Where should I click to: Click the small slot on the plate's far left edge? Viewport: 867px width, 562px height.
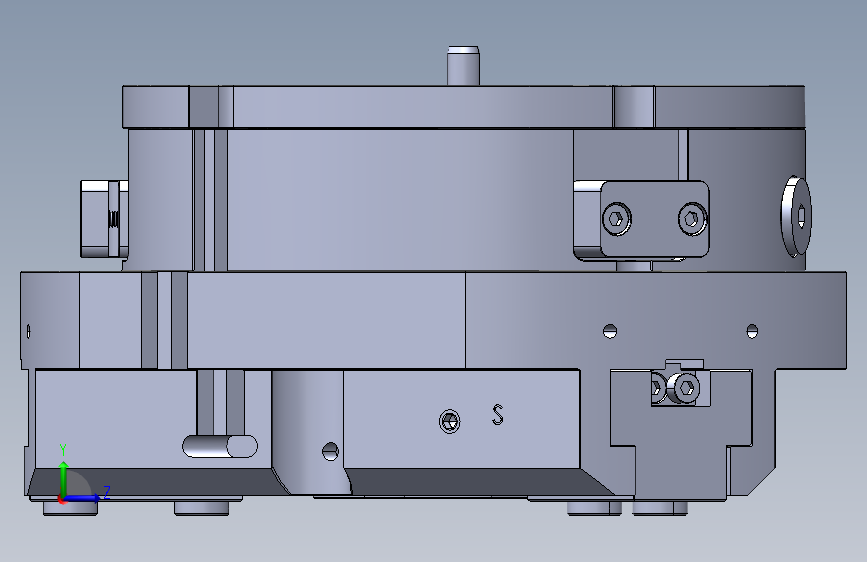(28, 331)
